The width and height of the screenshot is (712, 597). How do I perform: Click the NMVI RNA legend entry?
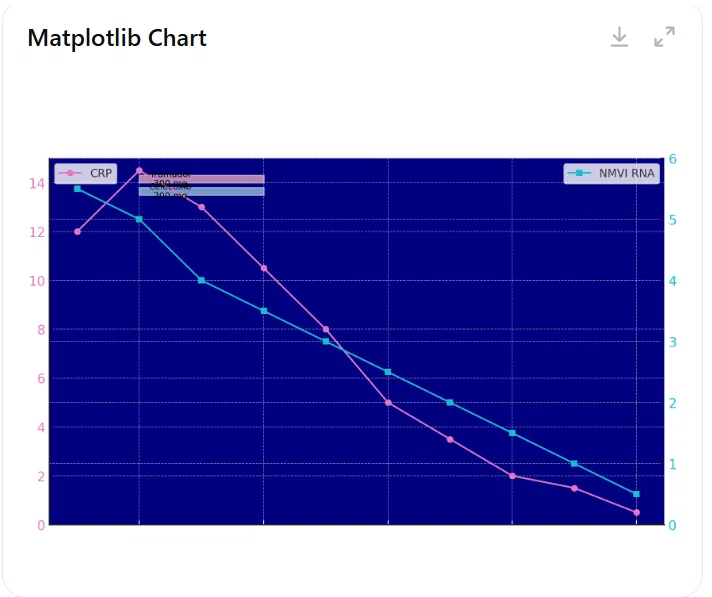(x=611, y=173)
